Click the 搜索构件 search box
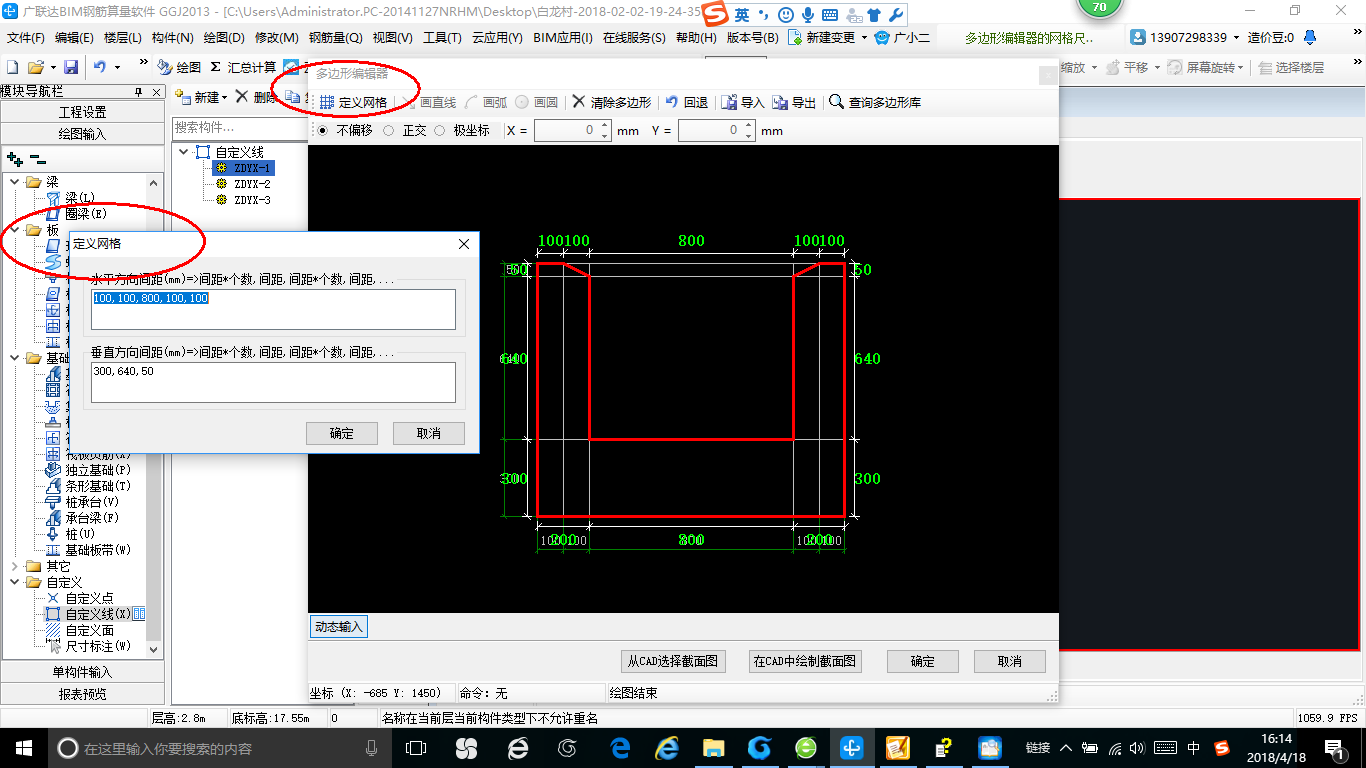The height and width of the screenshot is (768, 1366). pyautogui.click(x=239, y=127)
